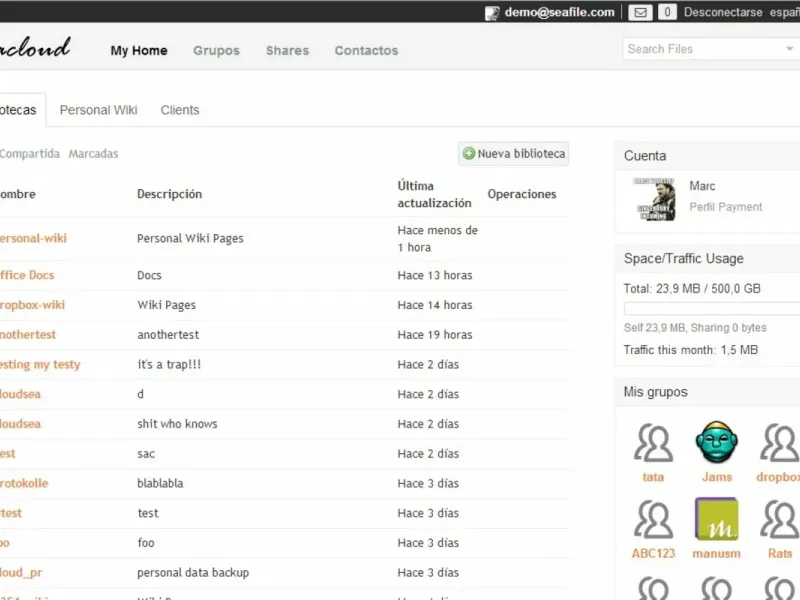Viewport: 800px width, 600px height.
Task: Click the 'Personal Wiki Pages' description cell
Action: 190,238
